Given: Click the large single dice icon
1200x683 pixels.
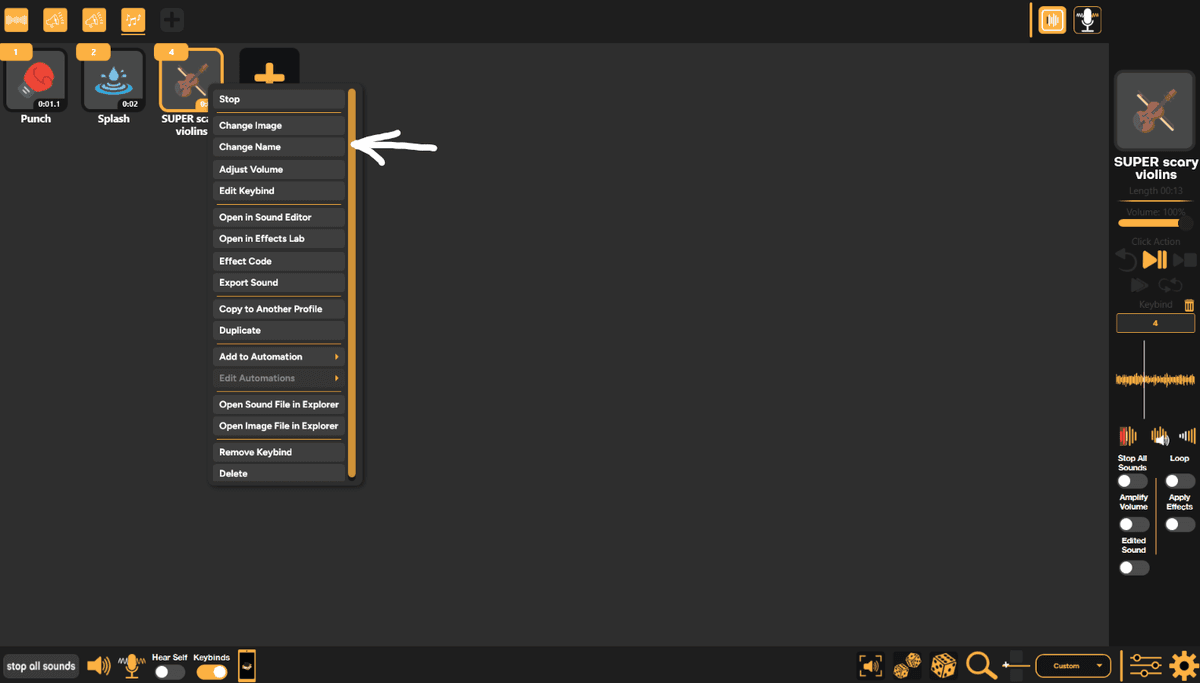Looking at the screenshot, I should pos(943,666).
